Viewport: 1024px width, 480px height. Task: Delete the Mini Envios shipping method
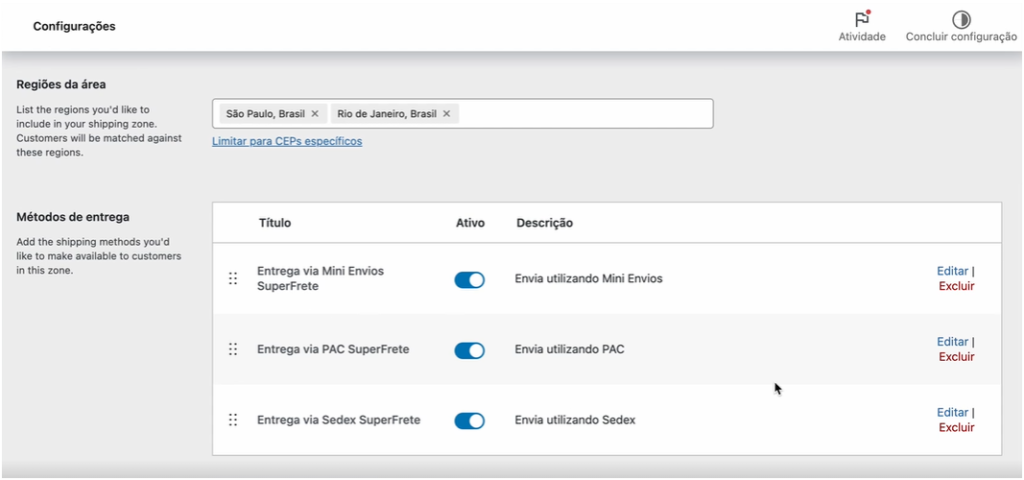pyautogui.click(x=956, y=286)
